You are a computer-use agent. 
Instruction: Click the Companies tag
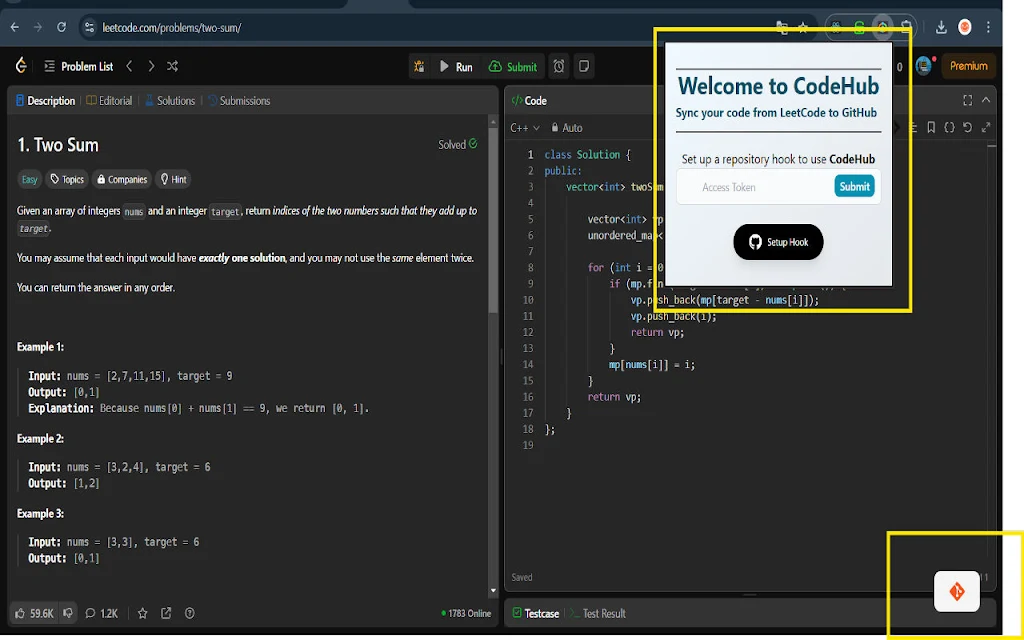click(123, 180)
